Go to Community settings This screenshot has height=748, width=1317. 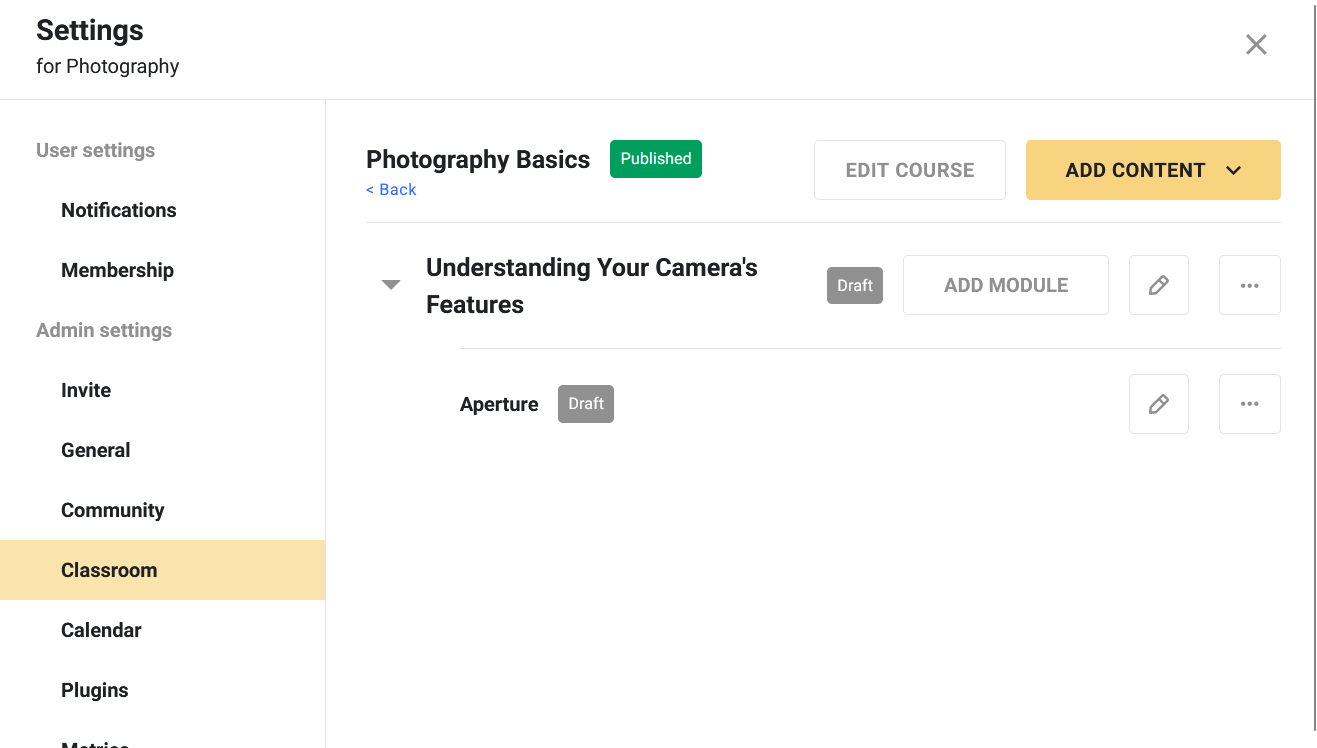point(112,510)
